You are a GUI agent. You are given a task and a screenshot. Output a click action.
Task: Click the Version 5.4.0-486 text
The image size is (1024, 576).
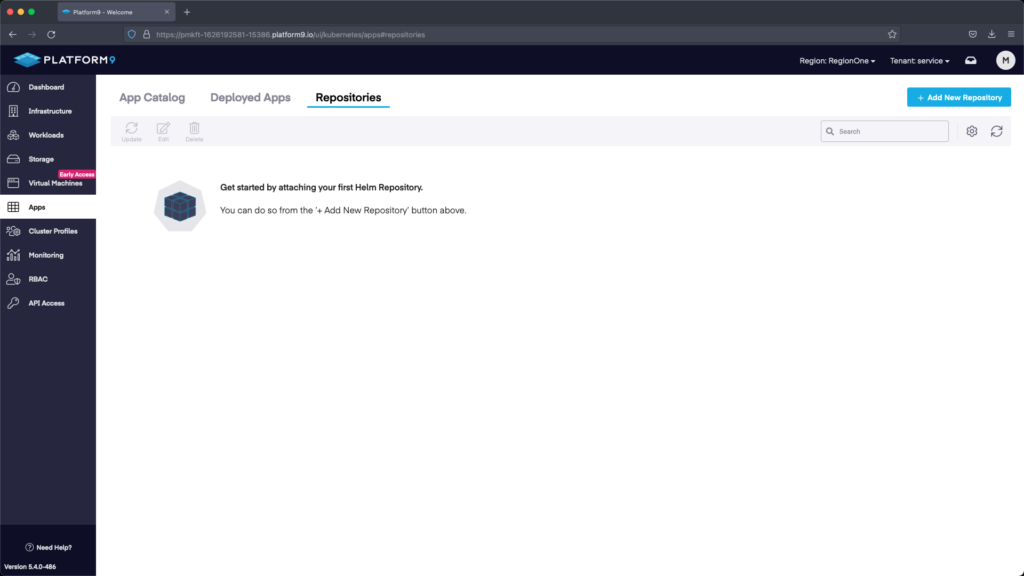30,567
